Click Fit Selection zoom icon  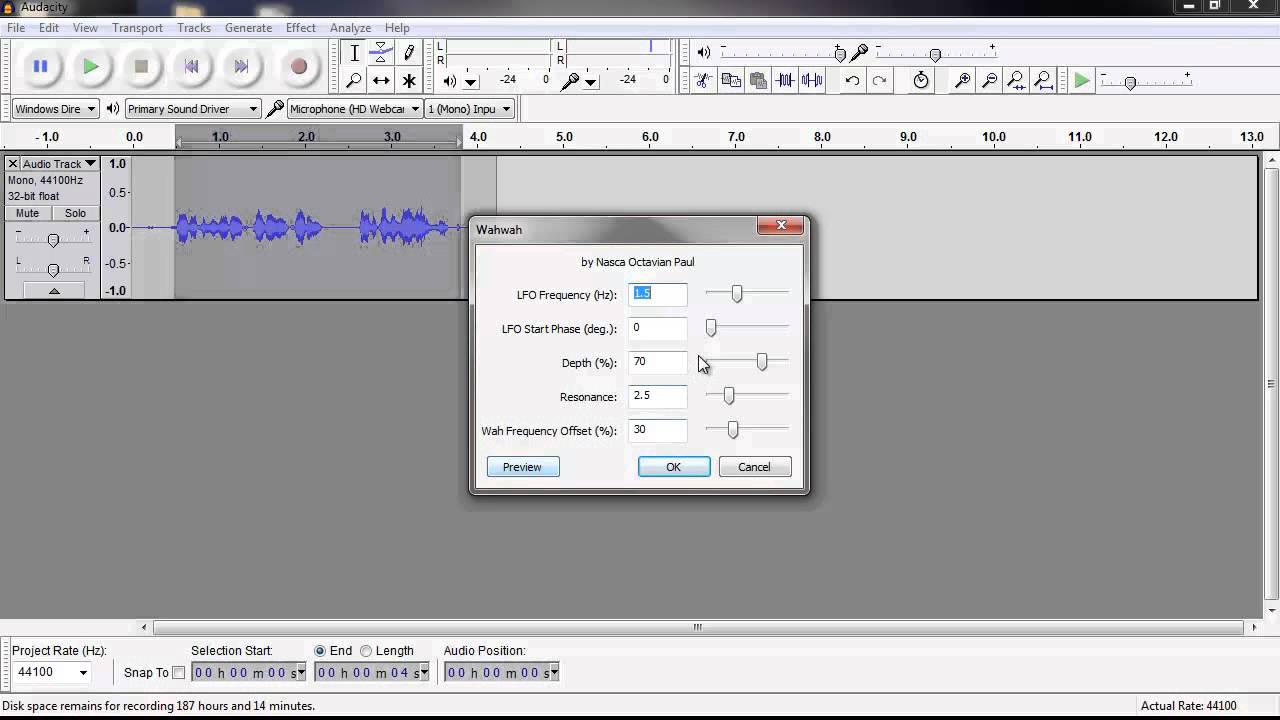[x=1016, y=81]
